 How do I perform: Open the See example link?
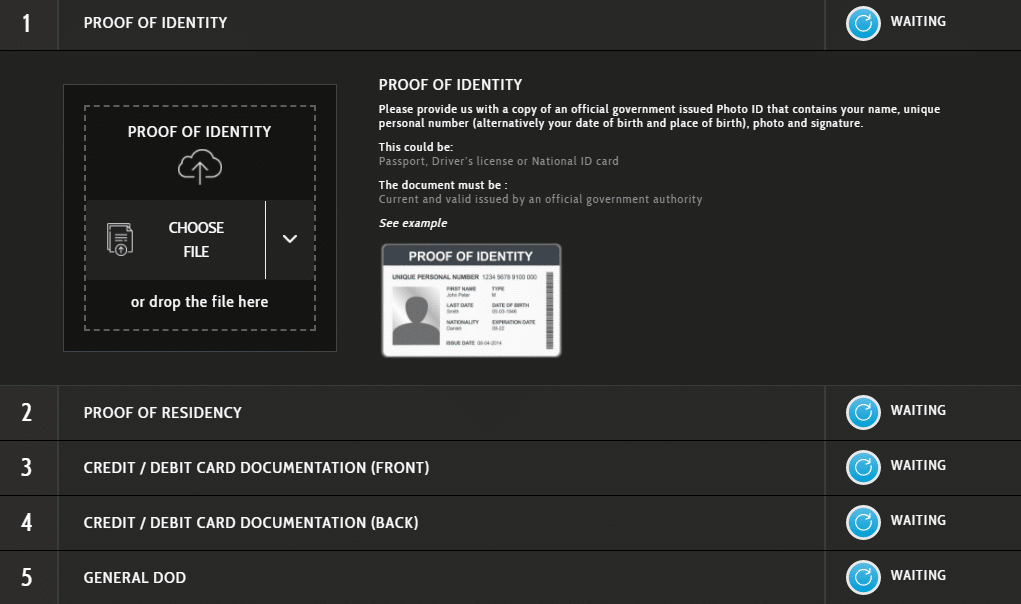(x=413, y=223)
